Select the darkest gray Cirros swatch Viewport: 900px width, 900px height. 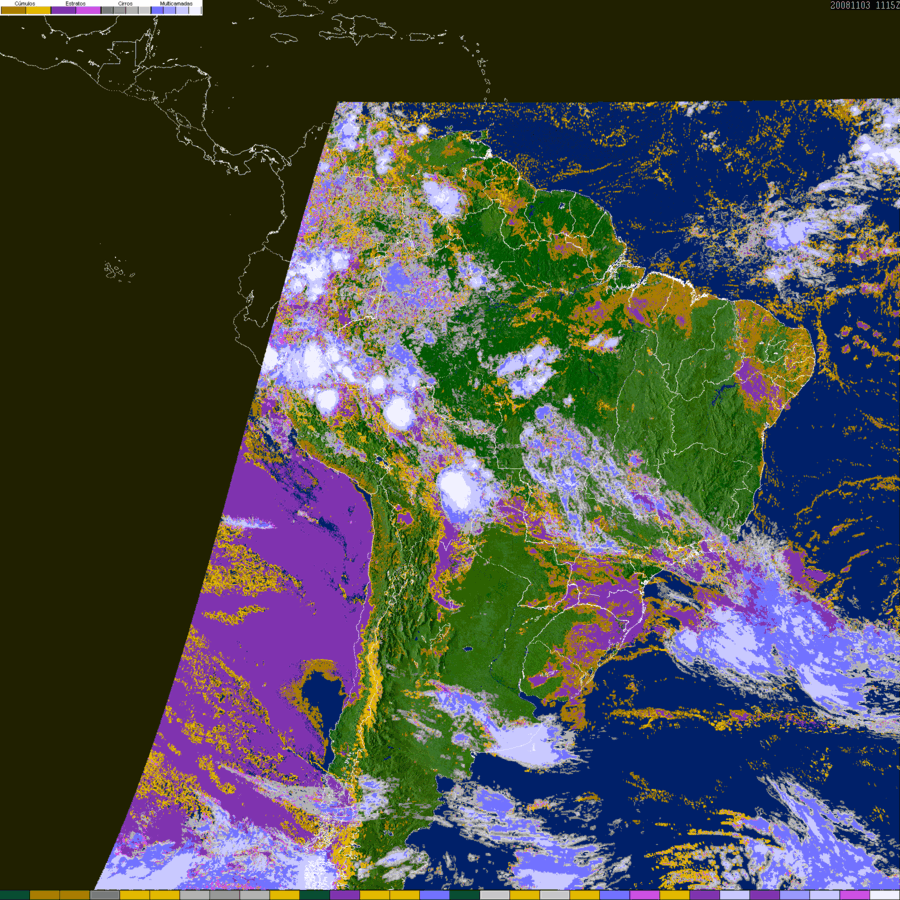[107, 10]
